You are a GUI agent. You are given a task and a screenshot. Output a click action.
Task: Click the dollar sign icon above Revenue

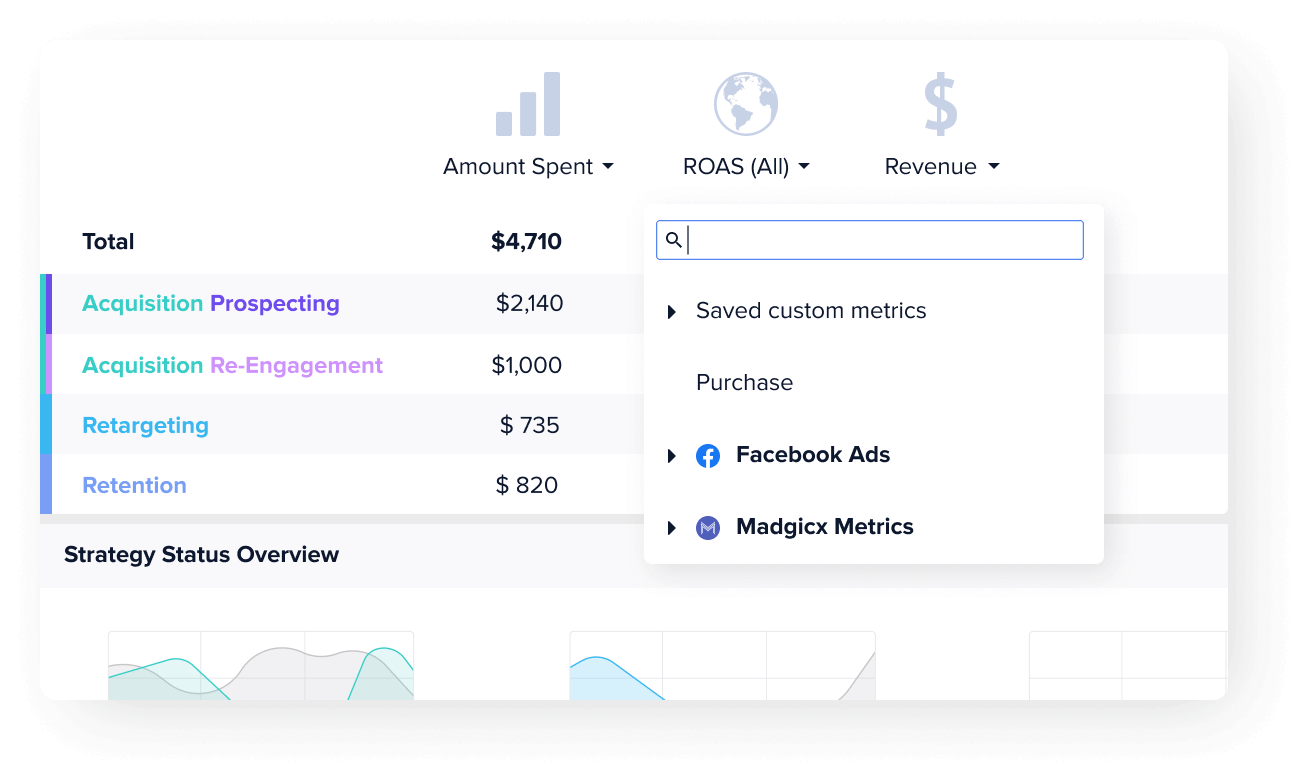click(x=941, y=104)
